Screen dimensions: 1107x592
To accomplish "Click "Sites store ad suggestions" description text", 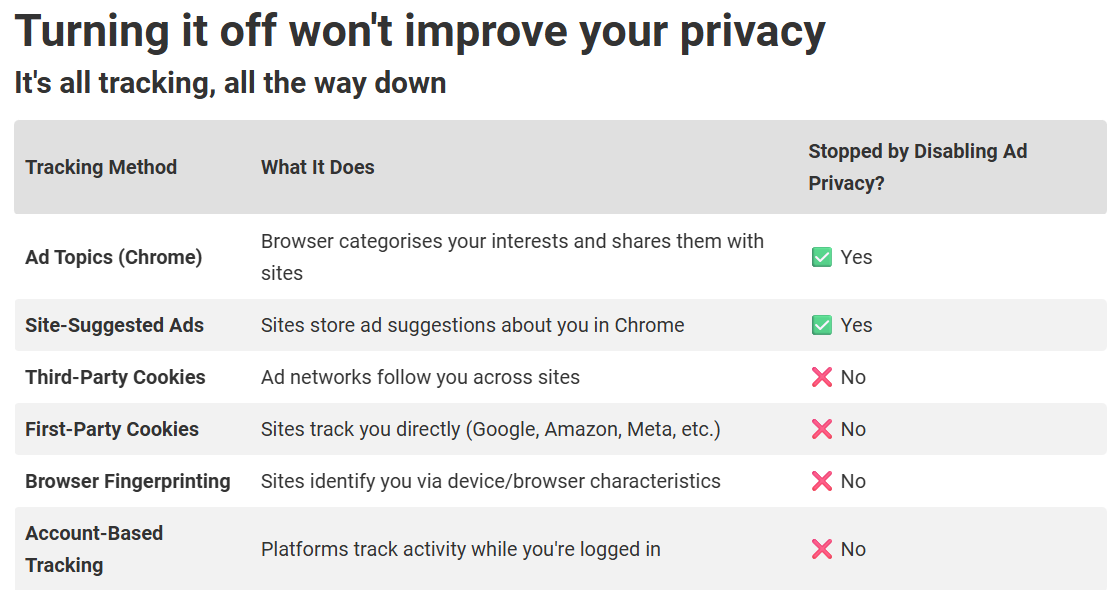I will tap(472, 325).
